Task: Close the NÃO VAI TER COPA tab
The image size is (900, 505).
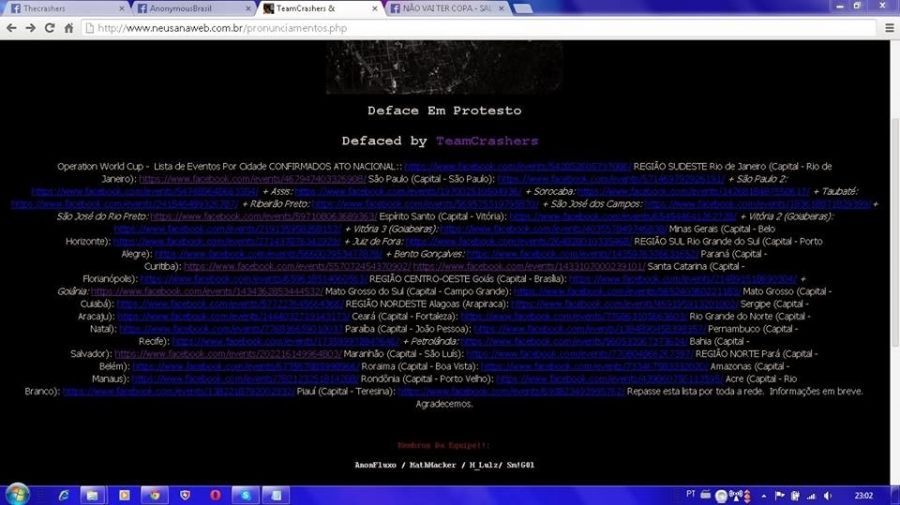Action: [x=501, y=9]
